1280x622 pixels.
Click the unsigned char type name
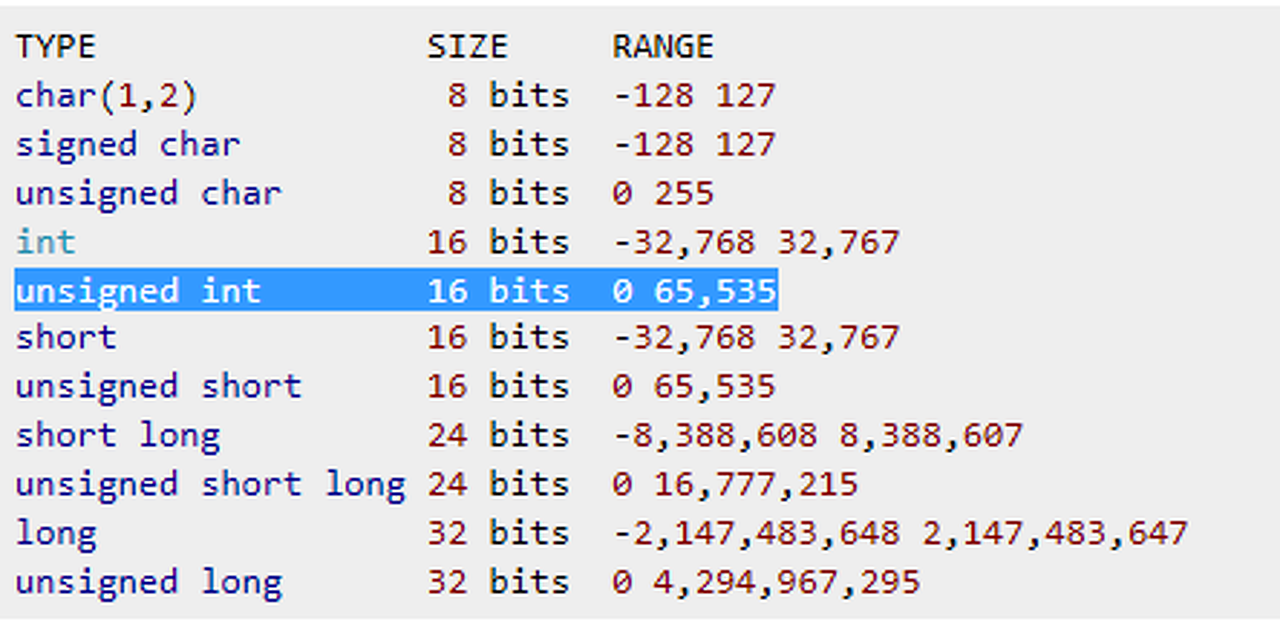click(148, 193)
